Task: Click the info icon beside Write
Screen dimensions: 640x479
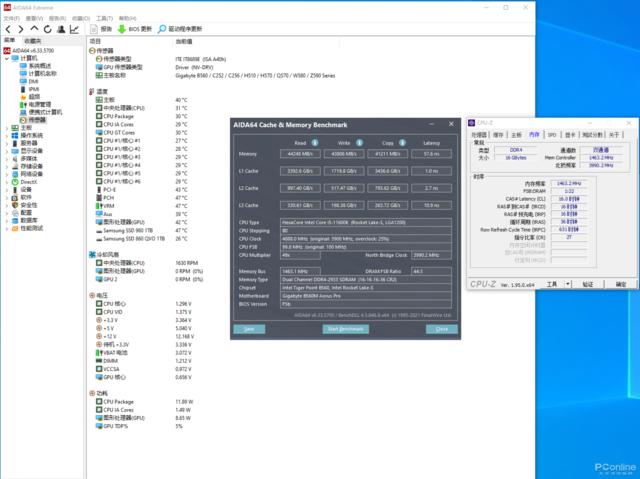Action: pyautogui.click(x=359, y=142)
